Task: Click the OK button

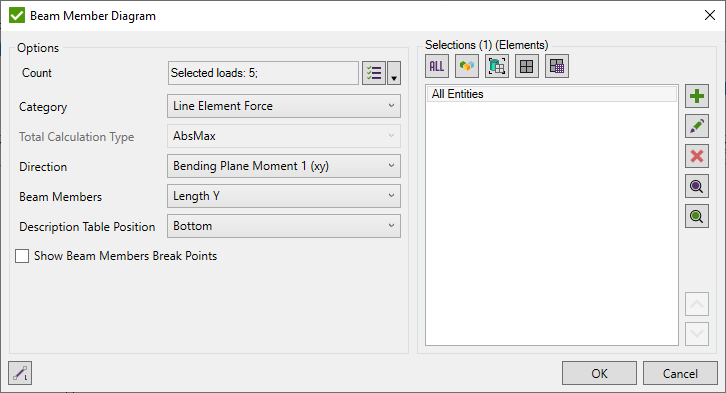Action: (x=599, y=373)
